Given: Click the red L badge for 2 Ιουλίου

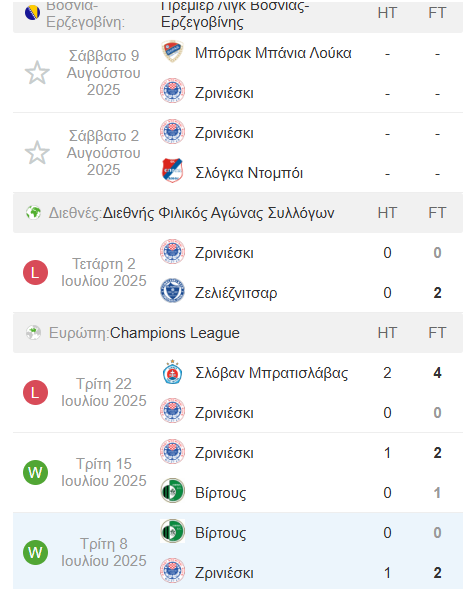Looking at the screenshot, I should click(35, 272).
